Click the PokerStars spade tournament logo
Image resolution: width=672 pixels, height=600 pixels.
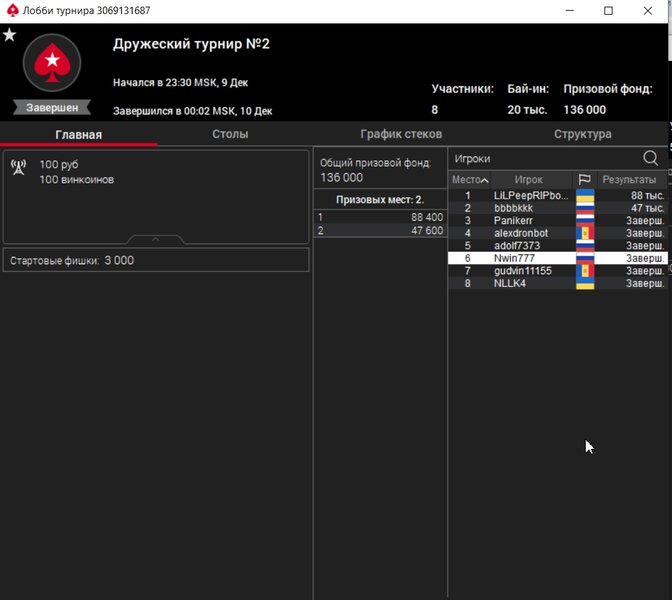pyautogui.click(x=51, y=63)
